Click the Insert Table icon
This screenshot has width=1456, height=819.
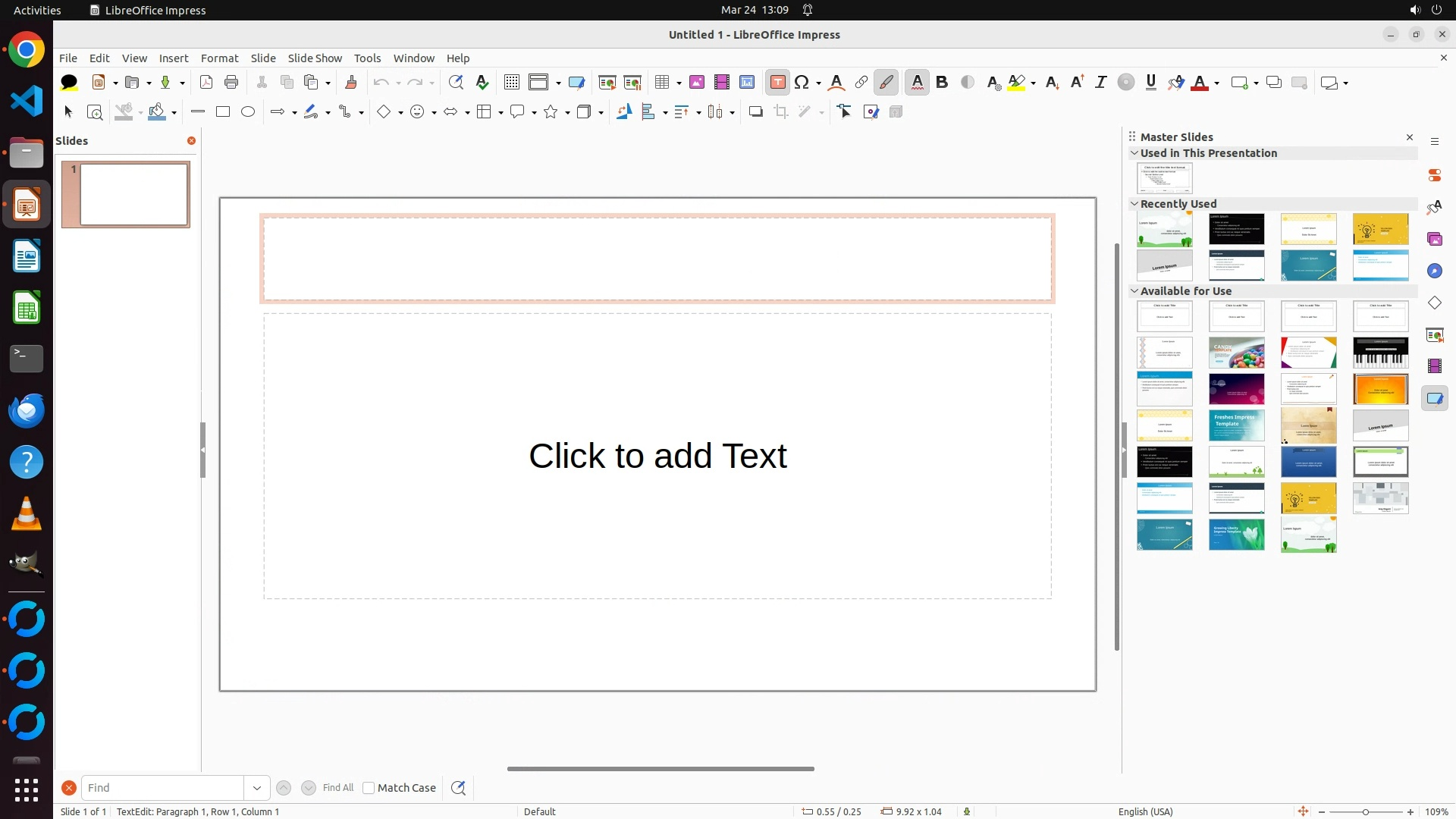[x=662, y=83]
